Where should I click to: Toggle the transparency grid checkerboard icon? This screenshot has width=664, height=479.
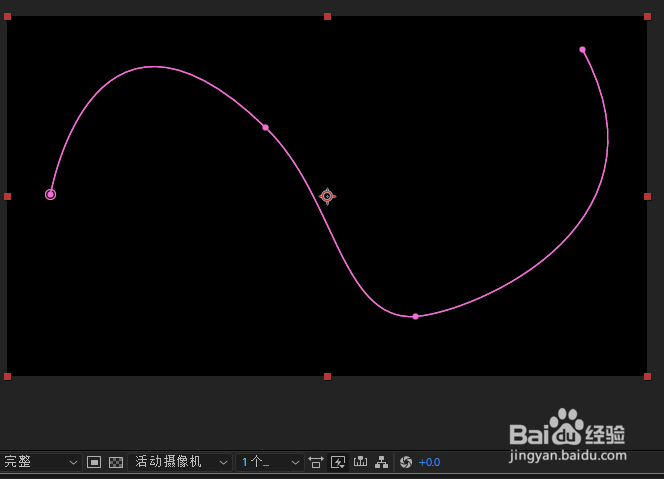point(116,462)
